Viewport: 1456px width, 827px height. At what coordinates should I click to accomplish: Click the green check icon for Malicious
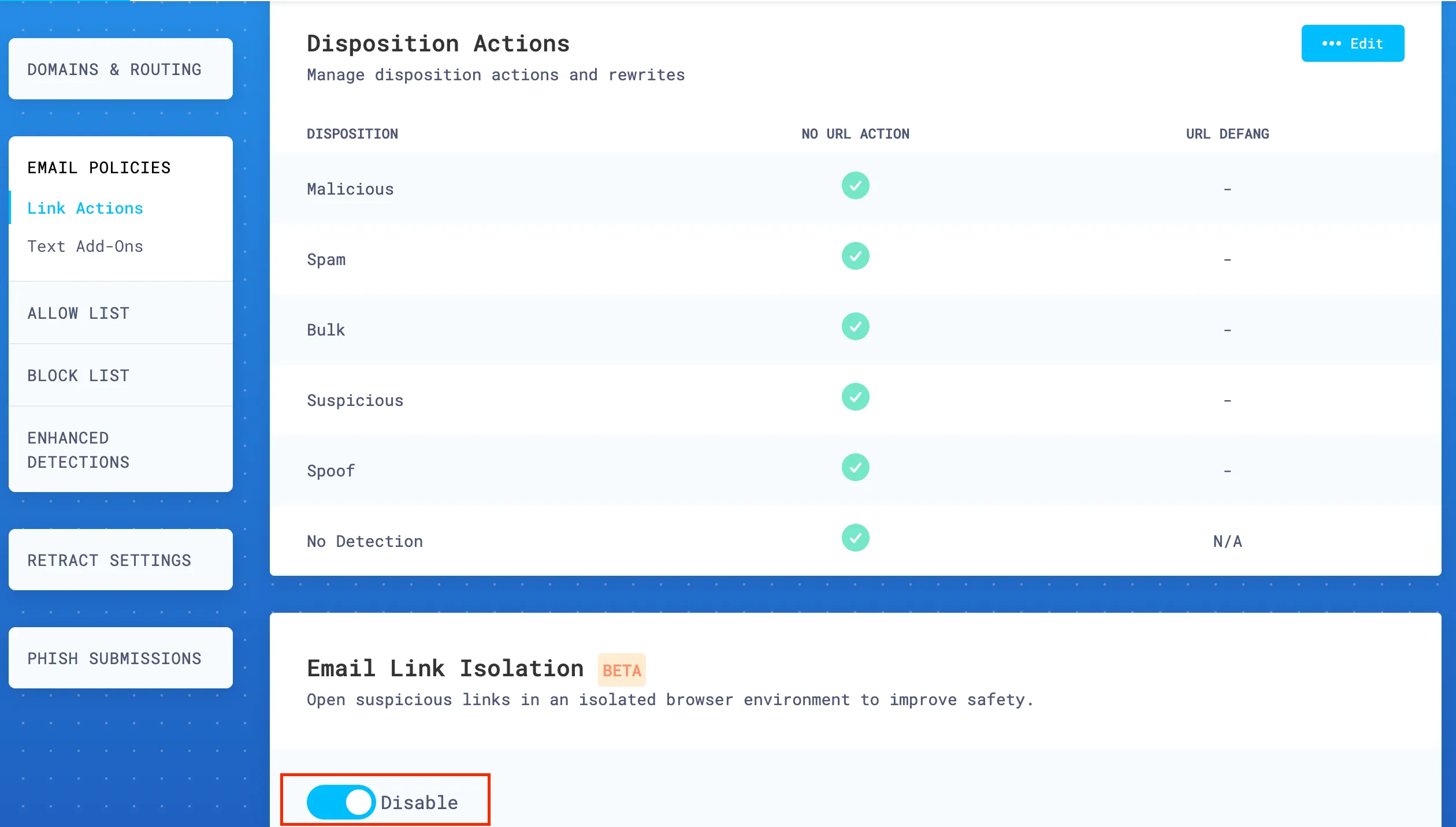(x=856, y=185)
